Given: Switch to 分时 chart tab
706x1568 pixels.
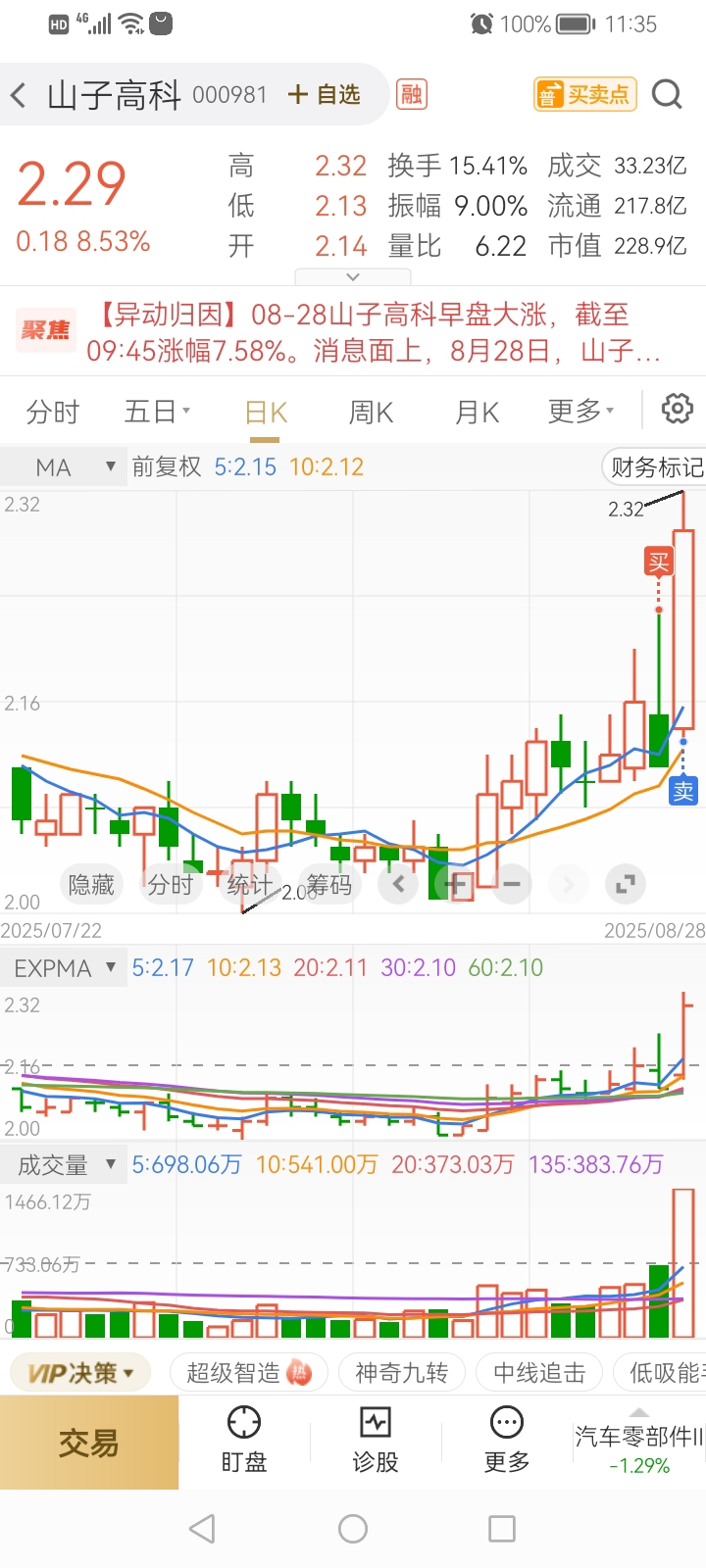Looking at the screenshot, I should click(x=53, y=412).
